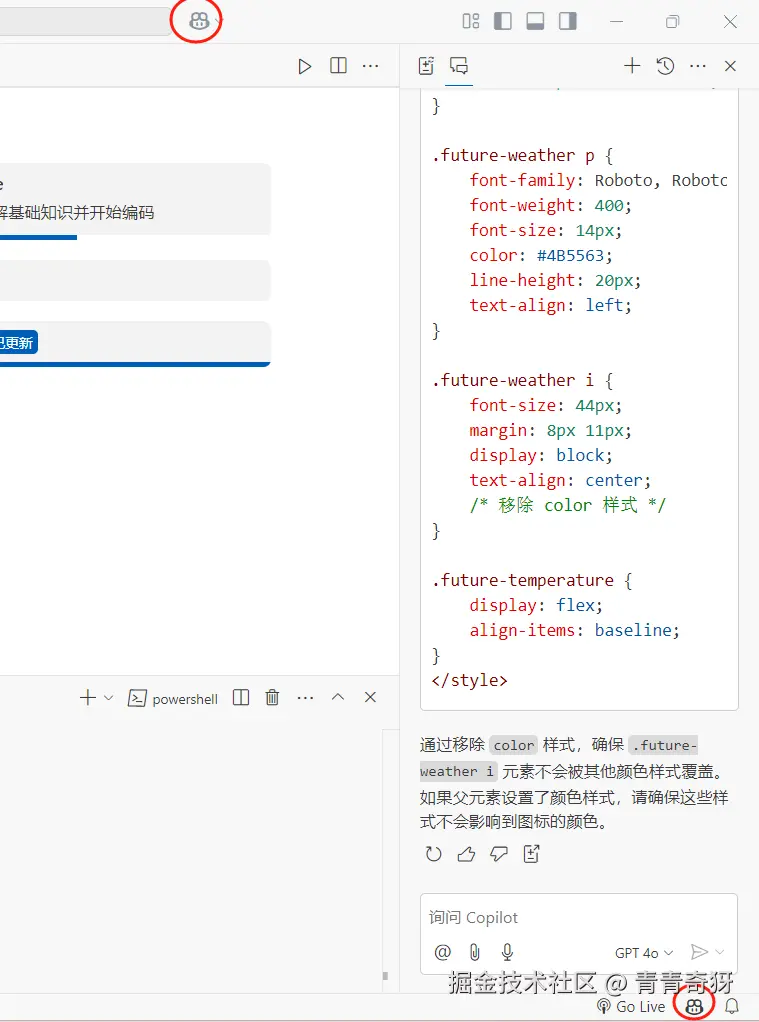Select the powershell terminal
The height and width of the screenshot is (1022, 759).
pos(173,699)
